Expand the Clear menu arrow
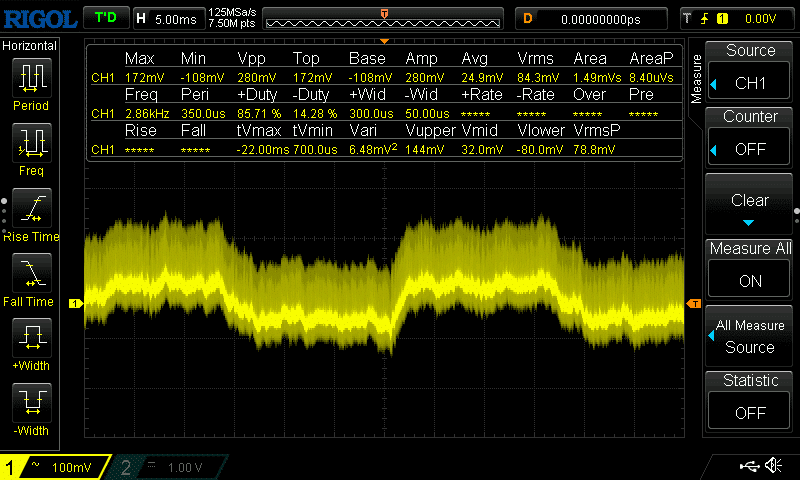This screenshot has width=800, height=480. 750,222
